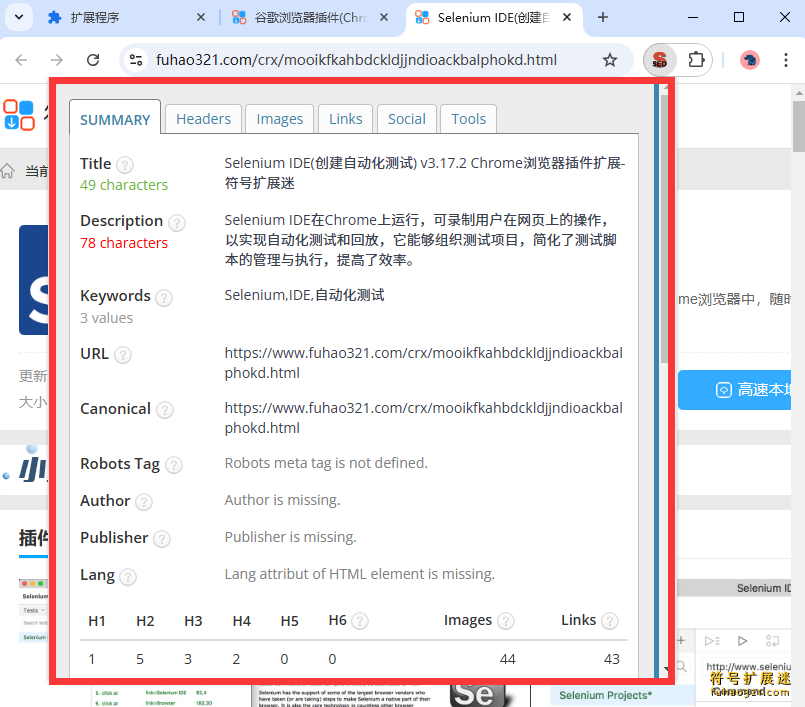Click the help icon next to Title

point(125,165)
